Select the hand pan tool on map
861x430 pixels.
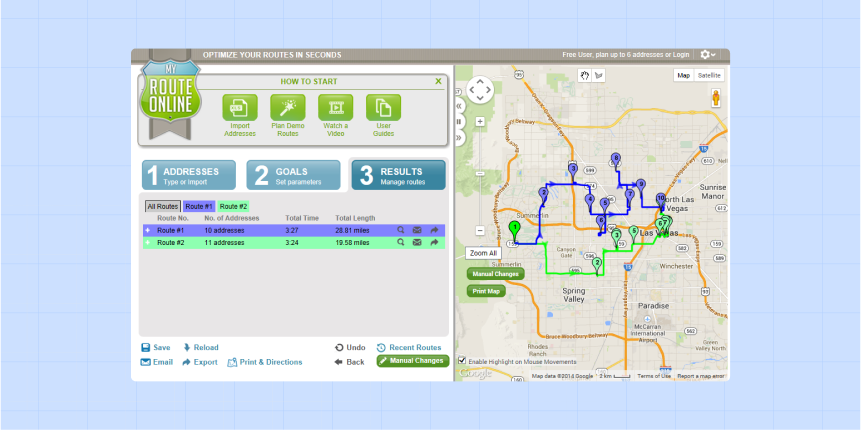[x=585, y=76]
